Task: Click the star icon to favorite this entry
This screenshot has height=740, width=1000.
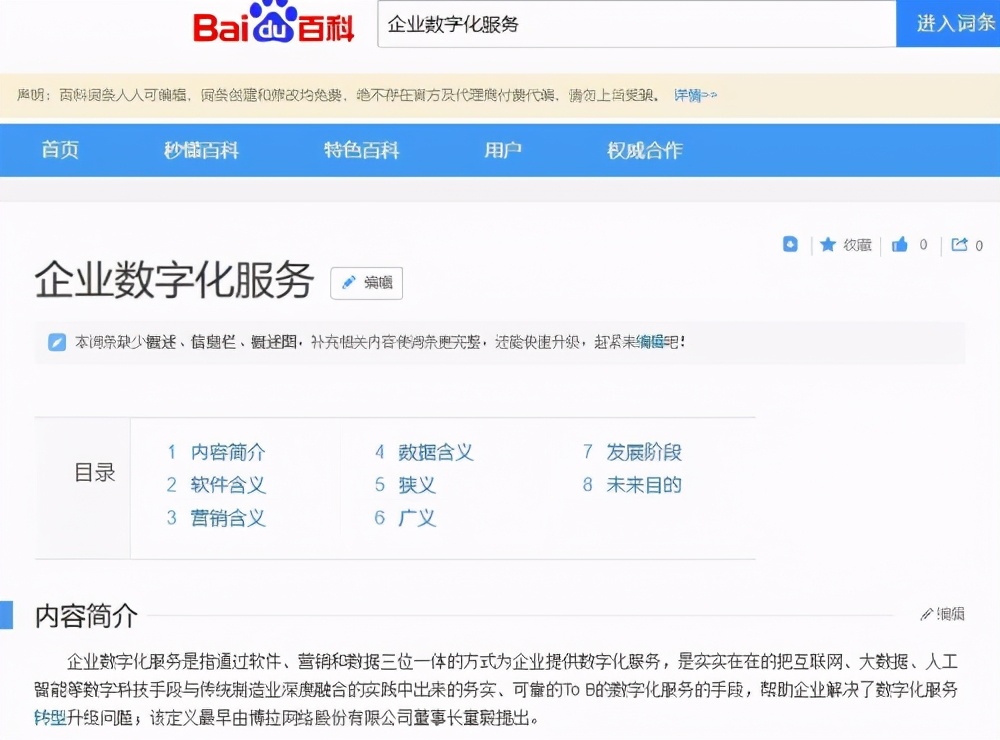Action: point(830,244)
